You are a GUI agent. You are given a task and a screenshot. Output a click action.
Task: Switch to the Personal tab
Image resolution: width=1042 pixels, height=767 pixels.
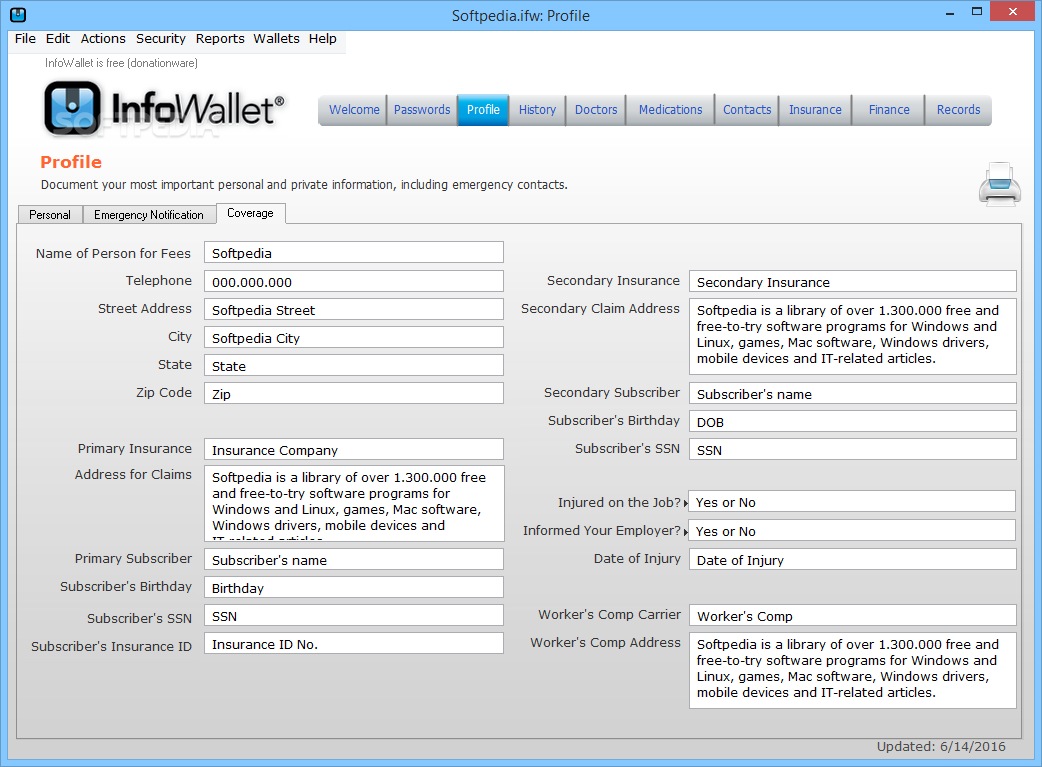click(50, 215)
